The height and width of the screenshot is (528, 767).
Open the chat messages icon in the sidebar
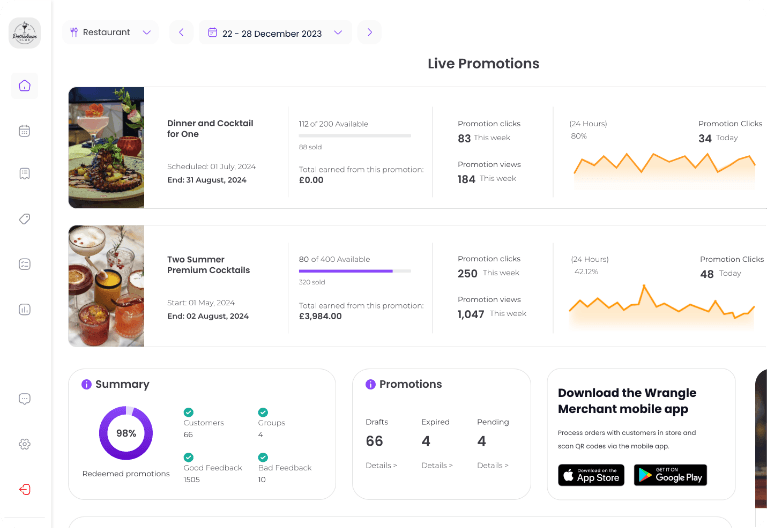point(25,399)
